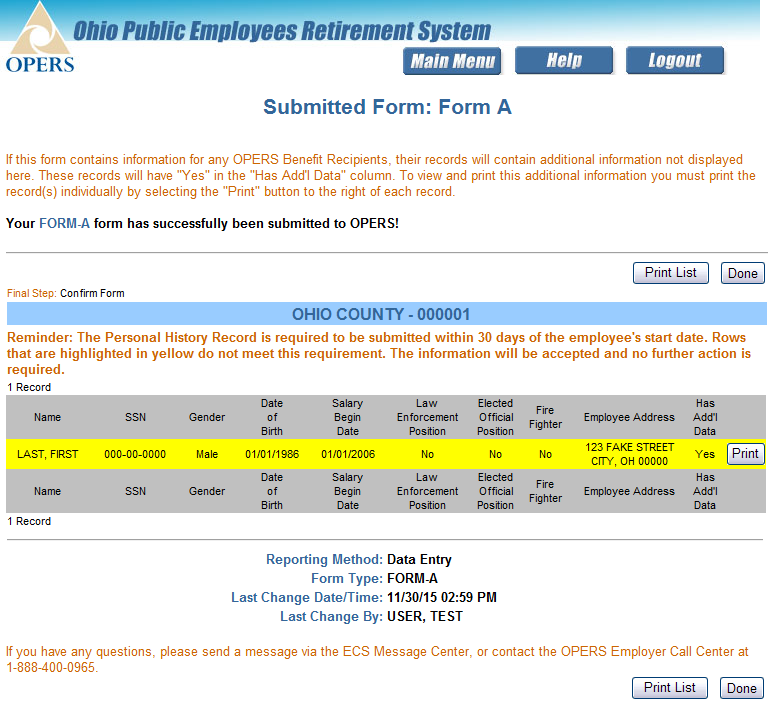The width and height of the screenshot is (769, 705).
Task: Click the OPERS logo
Action: 39,38
